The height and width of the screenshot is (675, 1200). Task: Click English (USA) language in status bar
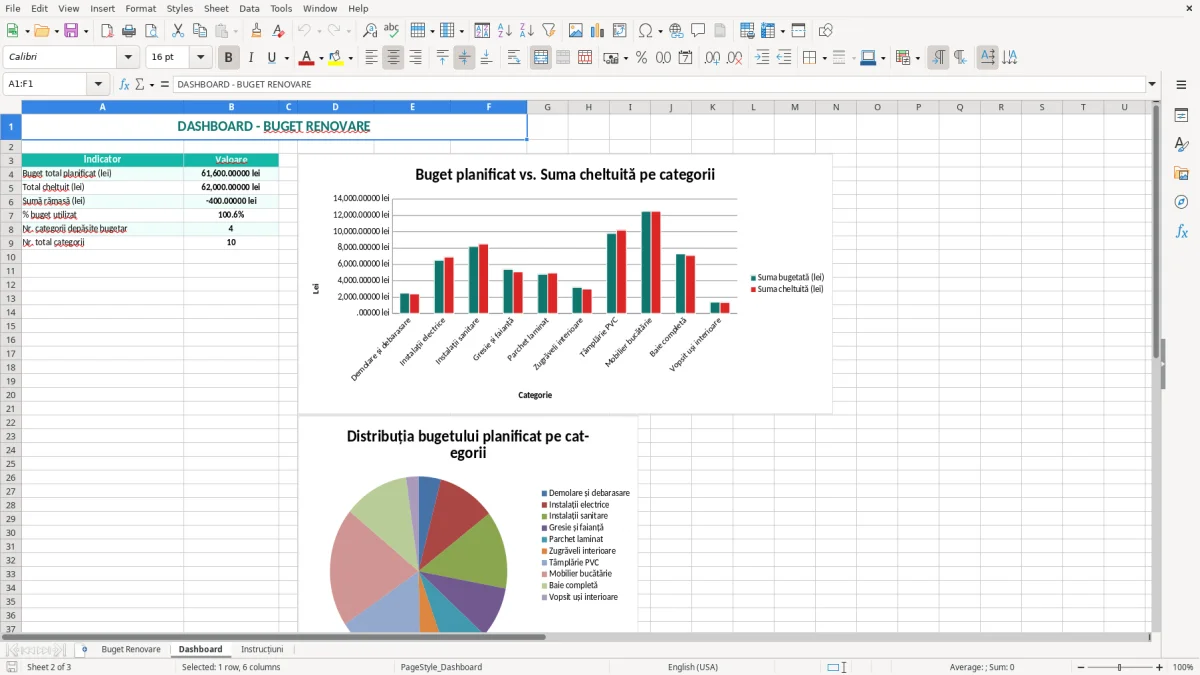[693, 667]
